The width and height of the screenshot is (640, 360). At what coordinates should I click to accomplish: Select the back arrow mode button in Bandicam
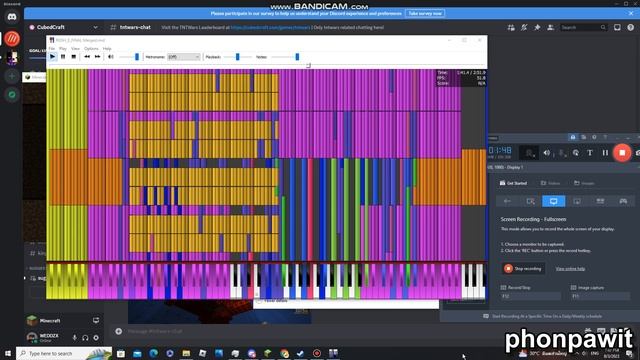(507, 201)
